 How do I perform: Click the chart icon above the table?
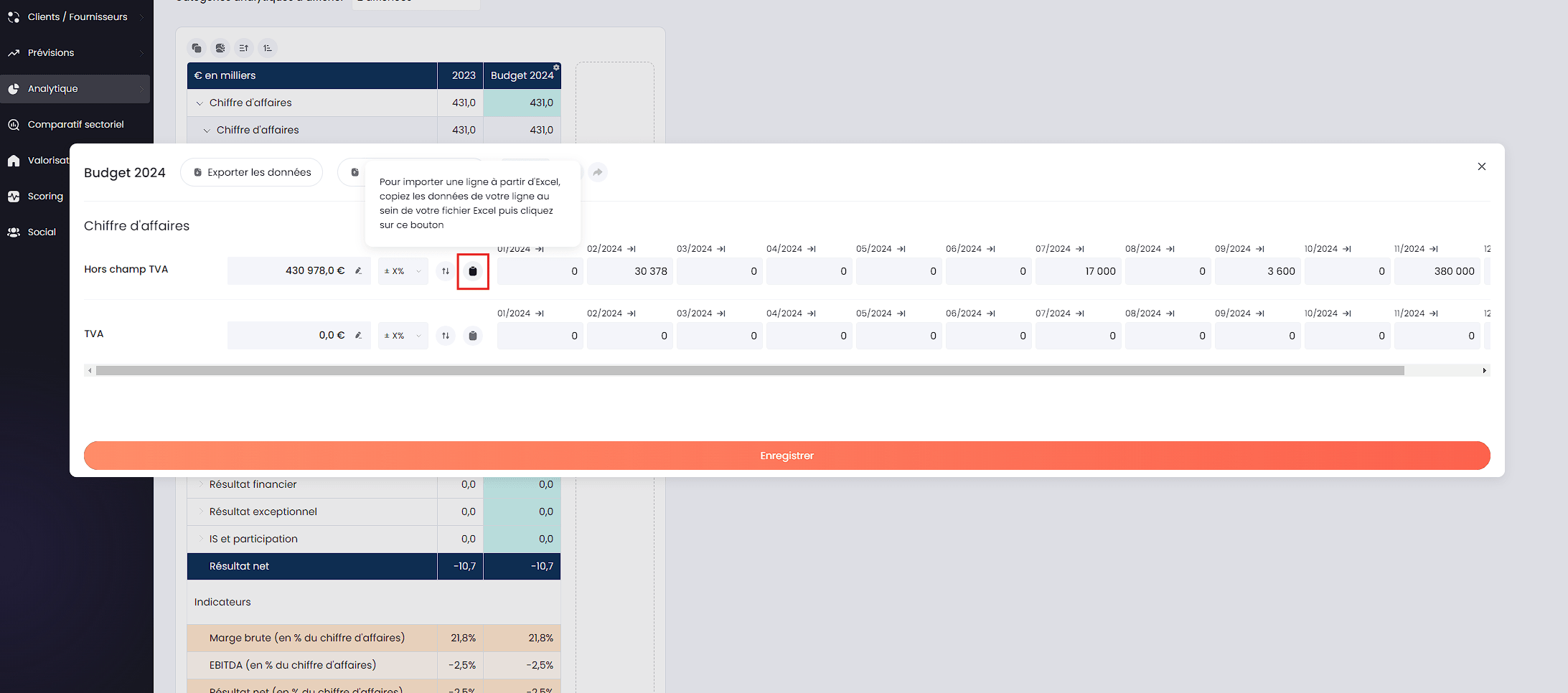pos(220,48)
